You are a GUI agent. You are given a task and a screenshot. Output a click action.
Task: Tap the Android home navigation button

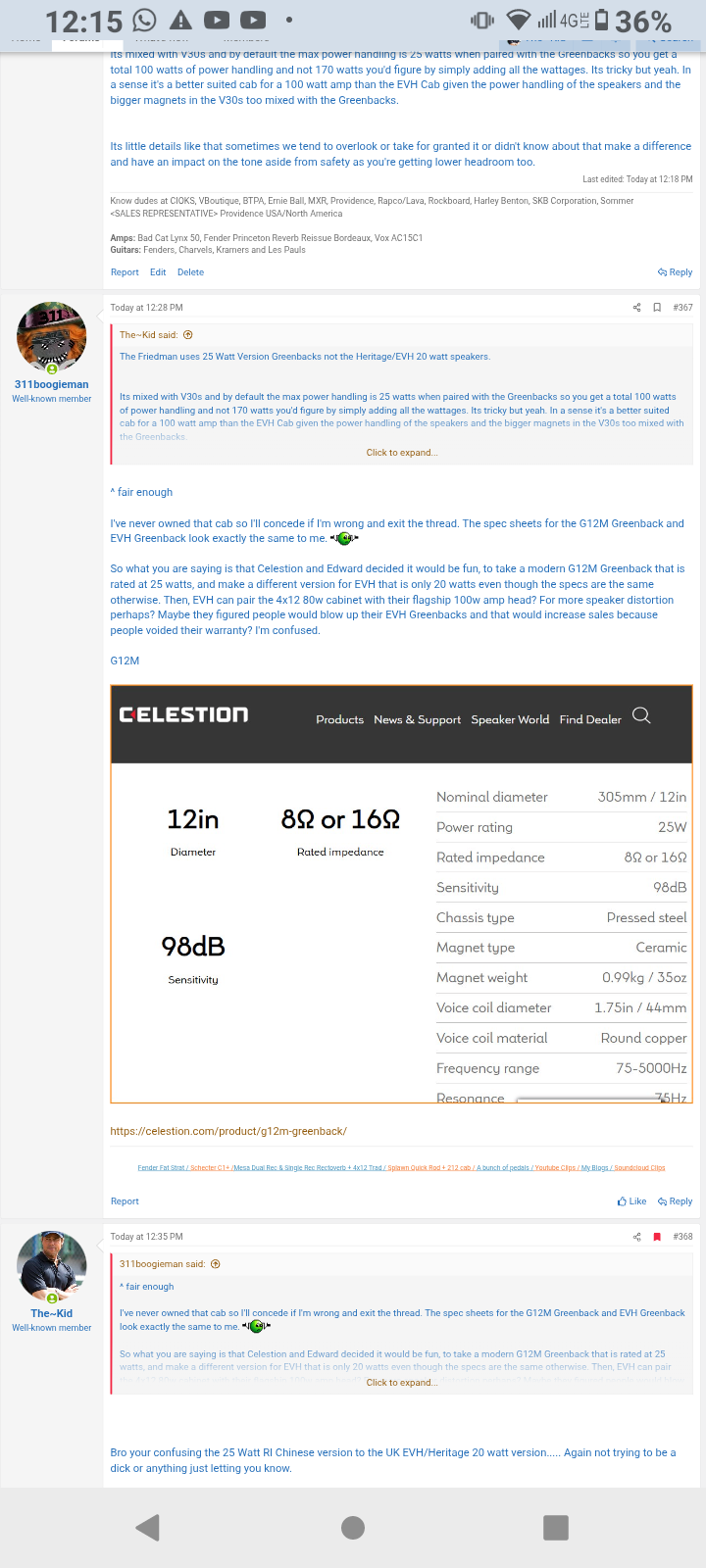[x=353, y=1527]
